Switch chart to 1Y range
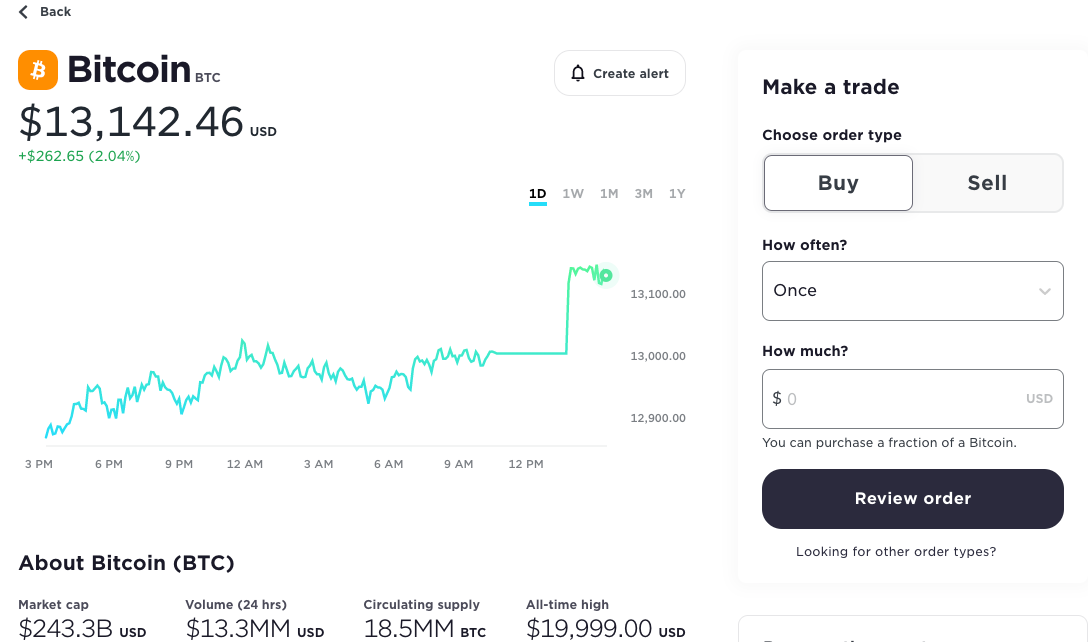 (x=677, y=194)
